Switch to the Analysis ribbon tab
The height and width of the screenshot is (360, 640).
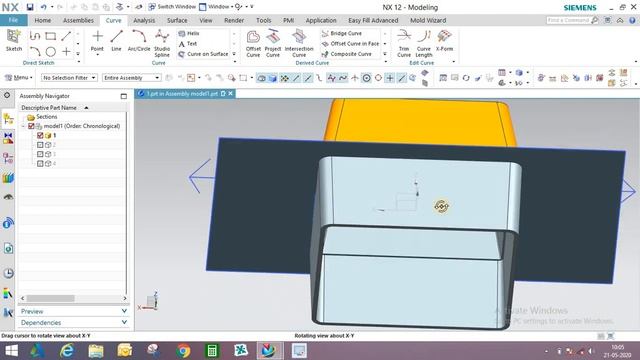[144, 20]
